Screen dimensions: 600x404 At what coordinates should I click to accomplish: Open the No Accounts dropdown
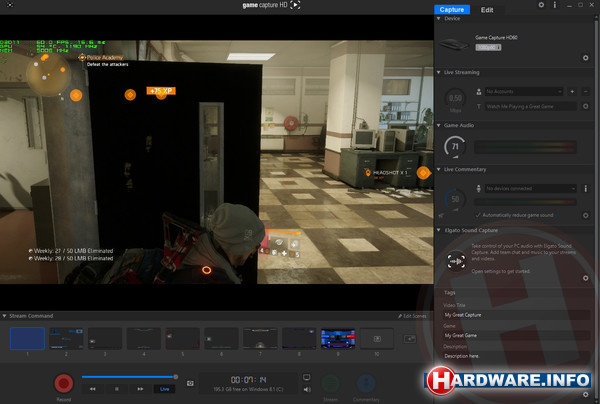524,92
